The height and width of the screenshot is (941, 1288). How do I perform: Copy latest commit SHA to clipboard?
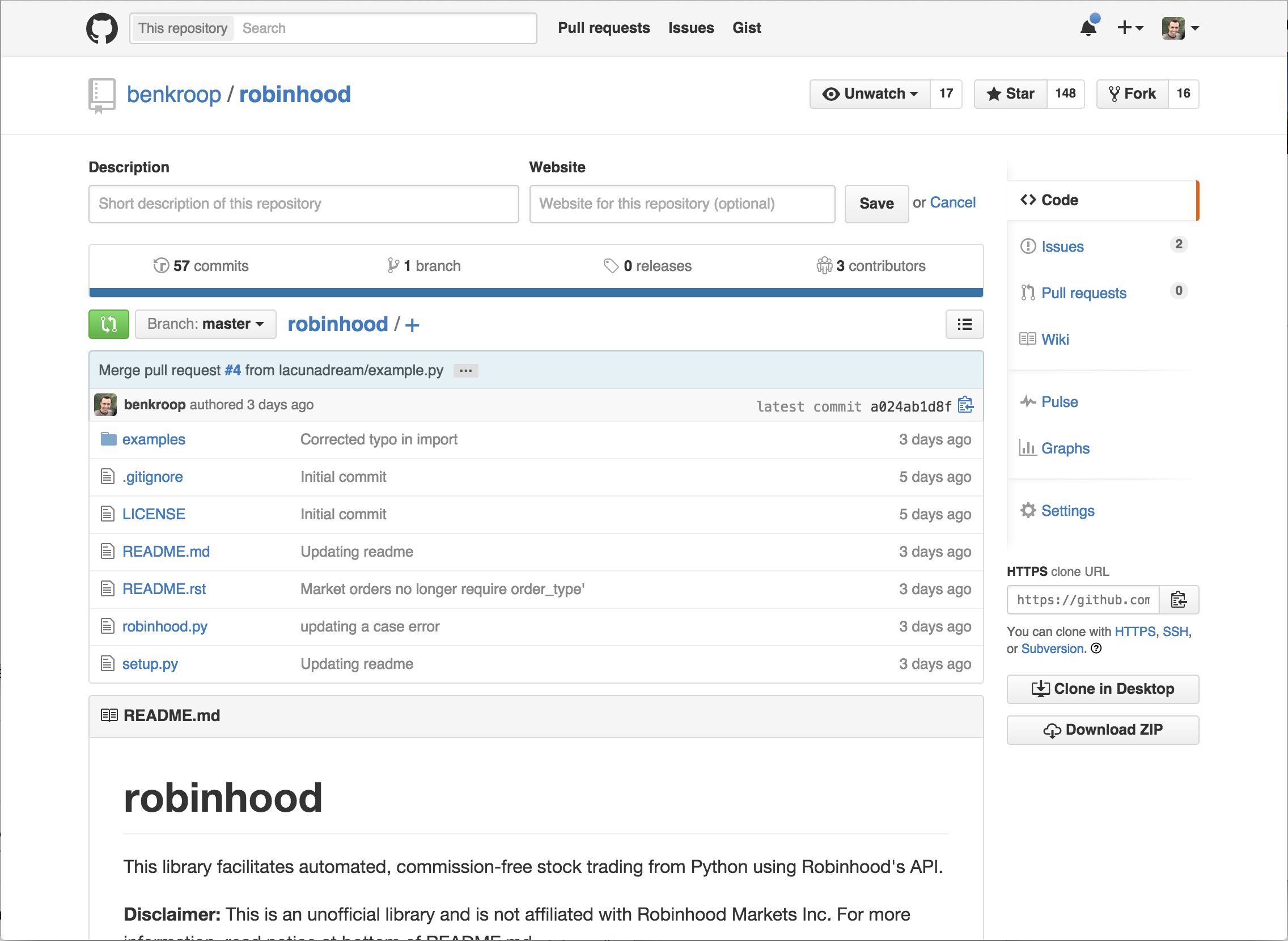(965, 405)
